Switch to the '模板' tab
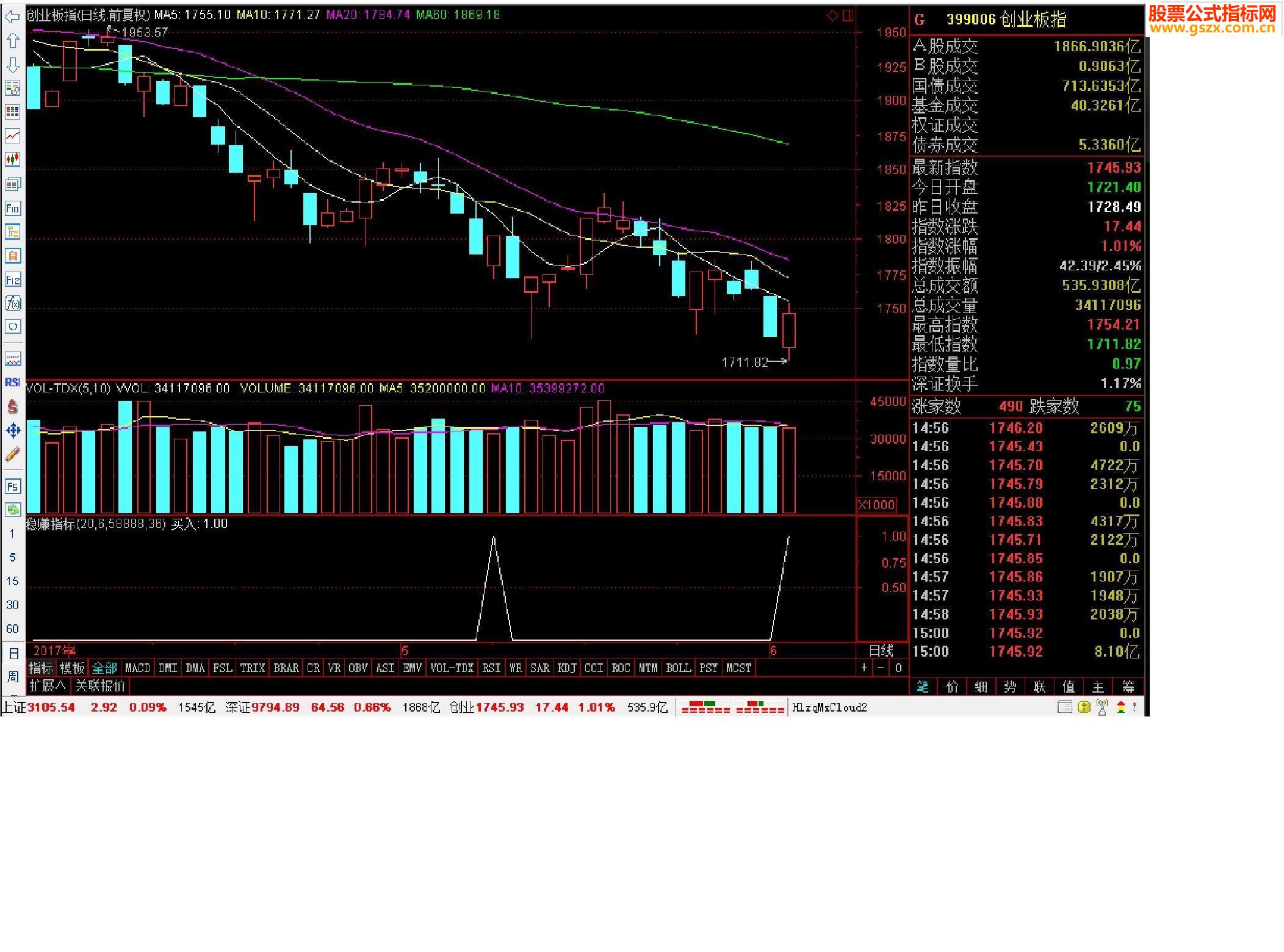 tap(72, 668)
